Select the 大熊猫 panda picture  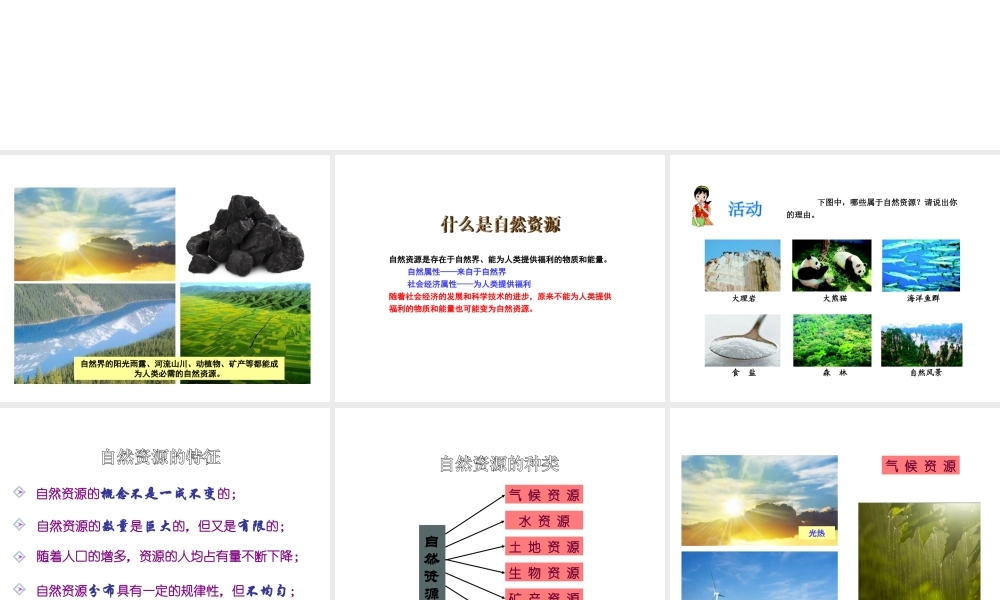point(832,265)
